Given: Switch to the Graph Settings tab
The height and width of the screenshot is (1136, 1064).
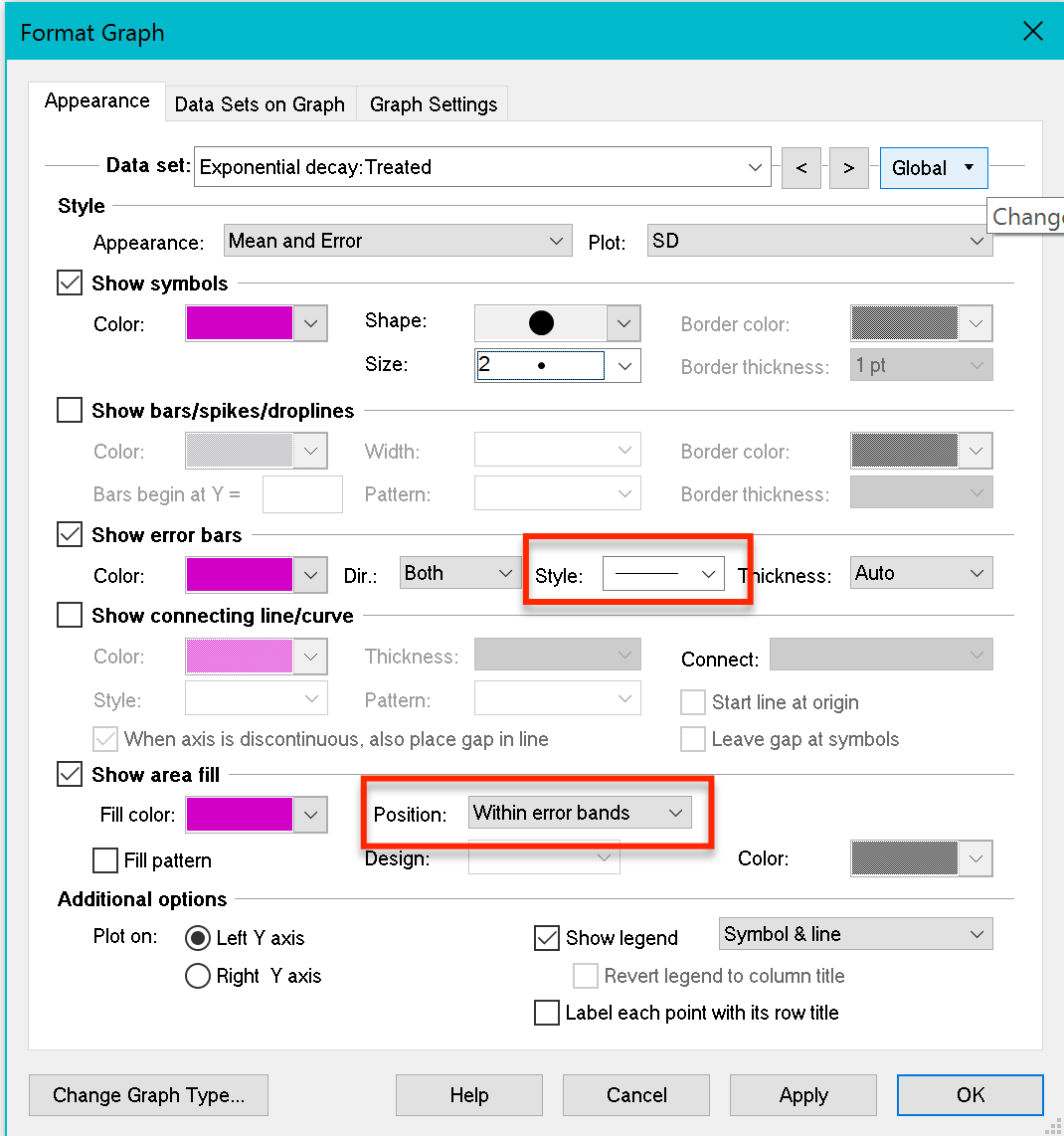Looking at the screenshot, I should pos(434,104).
